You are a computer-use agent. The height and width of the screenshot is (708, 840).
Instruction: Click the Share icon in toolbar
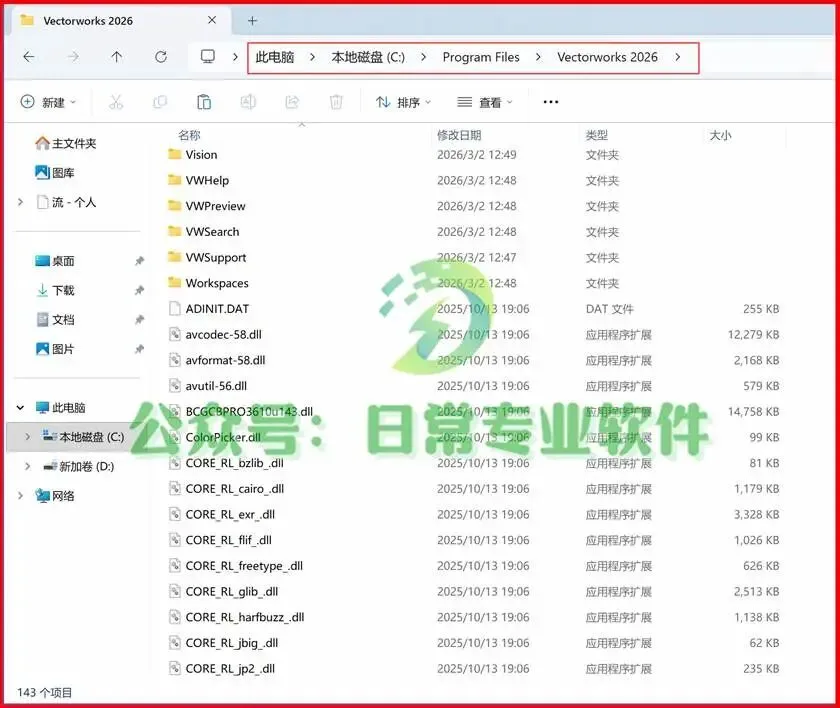point(292,102)
